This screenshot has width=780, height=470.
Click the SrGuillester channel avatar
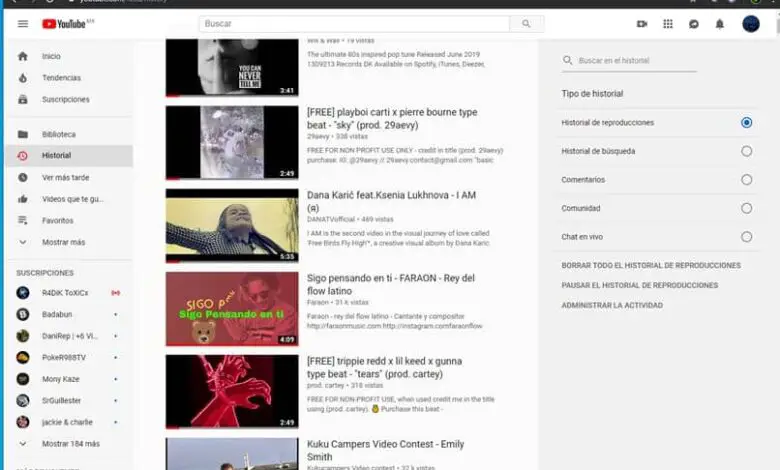coord(23,400)
